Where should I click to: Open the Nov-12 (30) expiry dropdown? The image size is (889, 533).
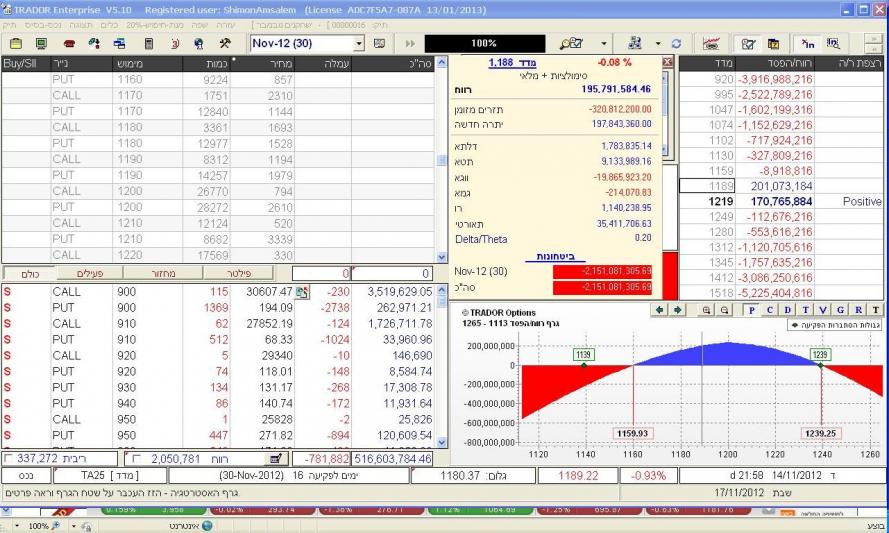[x=360, y=44]
